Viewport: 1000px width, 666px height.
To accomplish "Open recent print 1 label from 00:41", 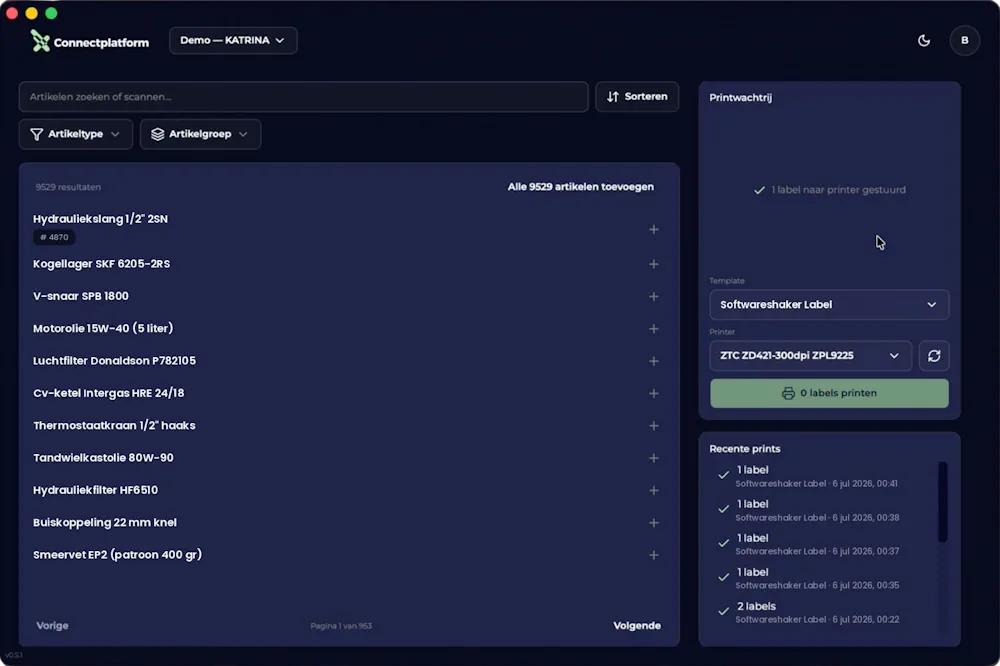I will pos(816,476).
